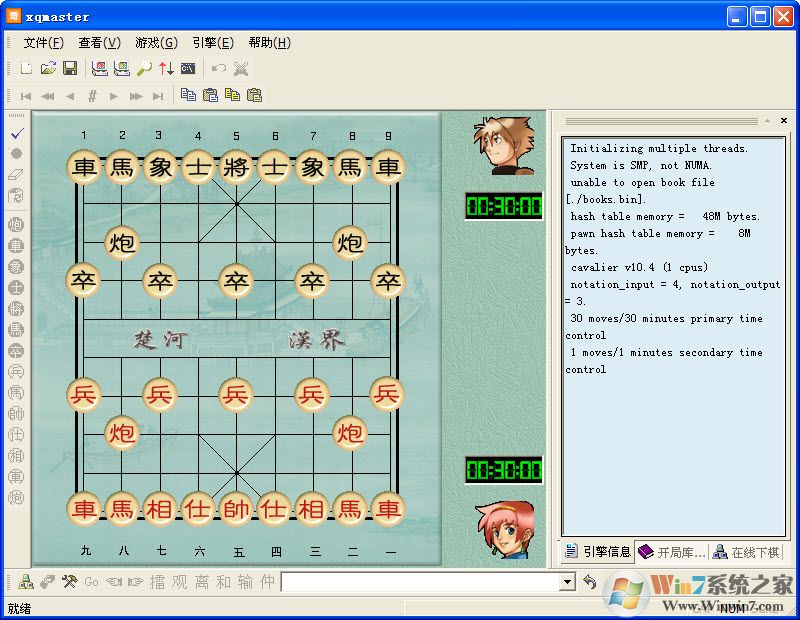Screen dimensions: 800x620
Task: Jump to the first move of the game
Action: pyautogui.click(x=26, y=95)
